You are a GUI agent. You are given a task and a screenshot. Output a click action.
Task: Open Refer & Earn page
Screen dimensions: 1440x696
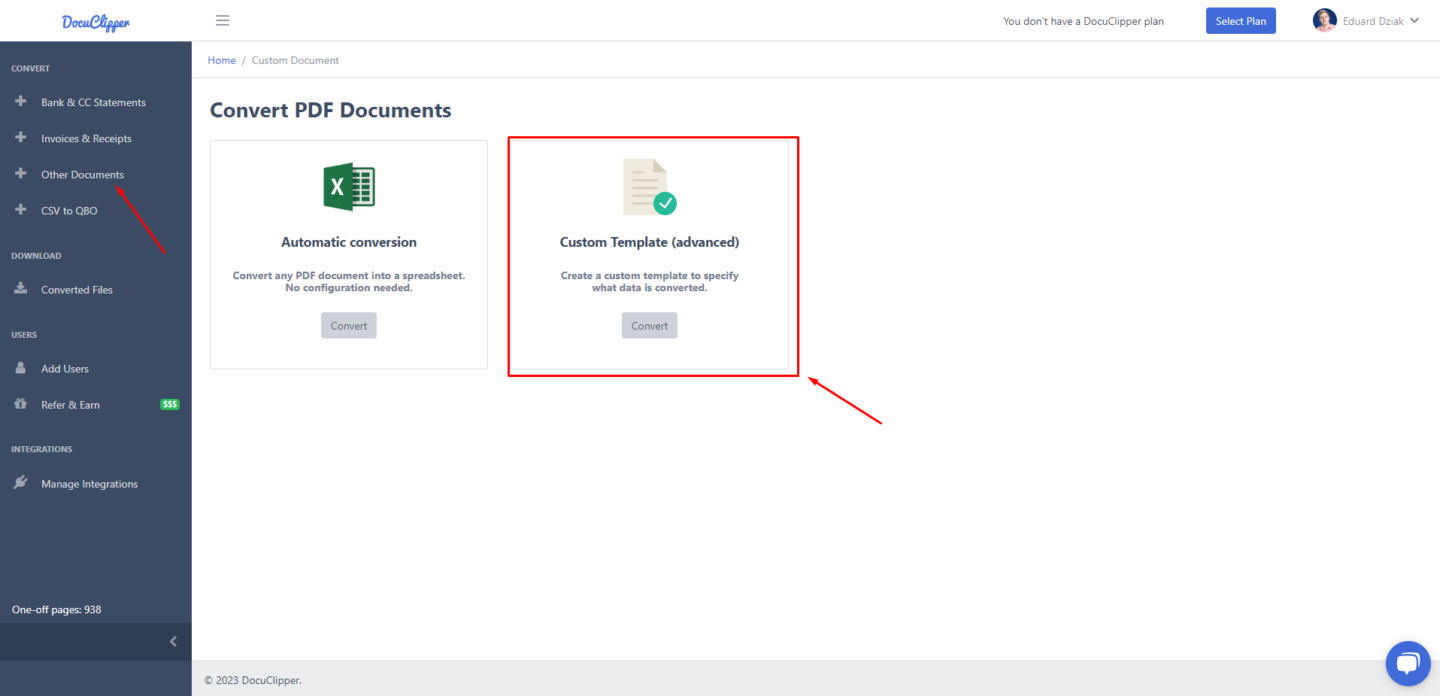(x=70, y=404)
